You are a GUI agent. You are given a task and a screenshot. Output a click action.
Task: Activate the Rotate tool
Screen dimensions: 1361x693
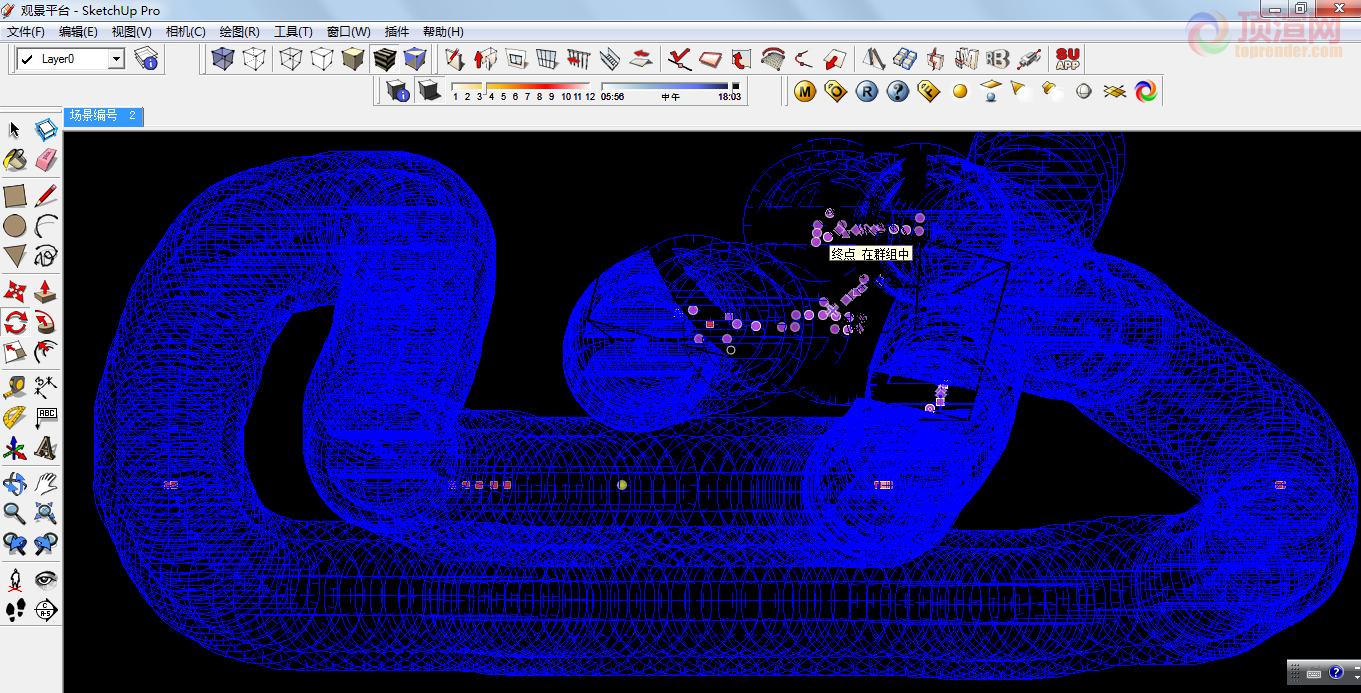tap(15, 322)
